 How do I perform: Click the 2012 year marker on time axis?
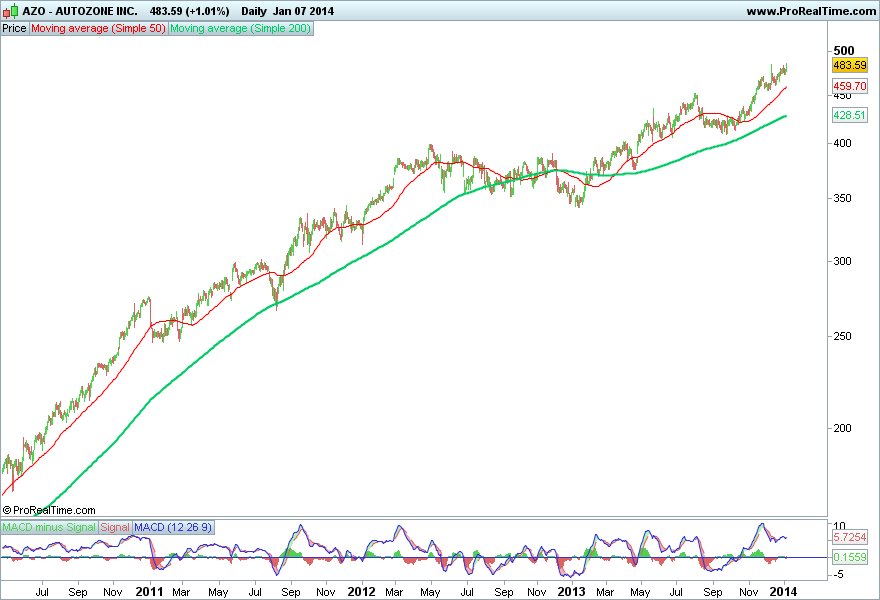click(x=361, y=592)
